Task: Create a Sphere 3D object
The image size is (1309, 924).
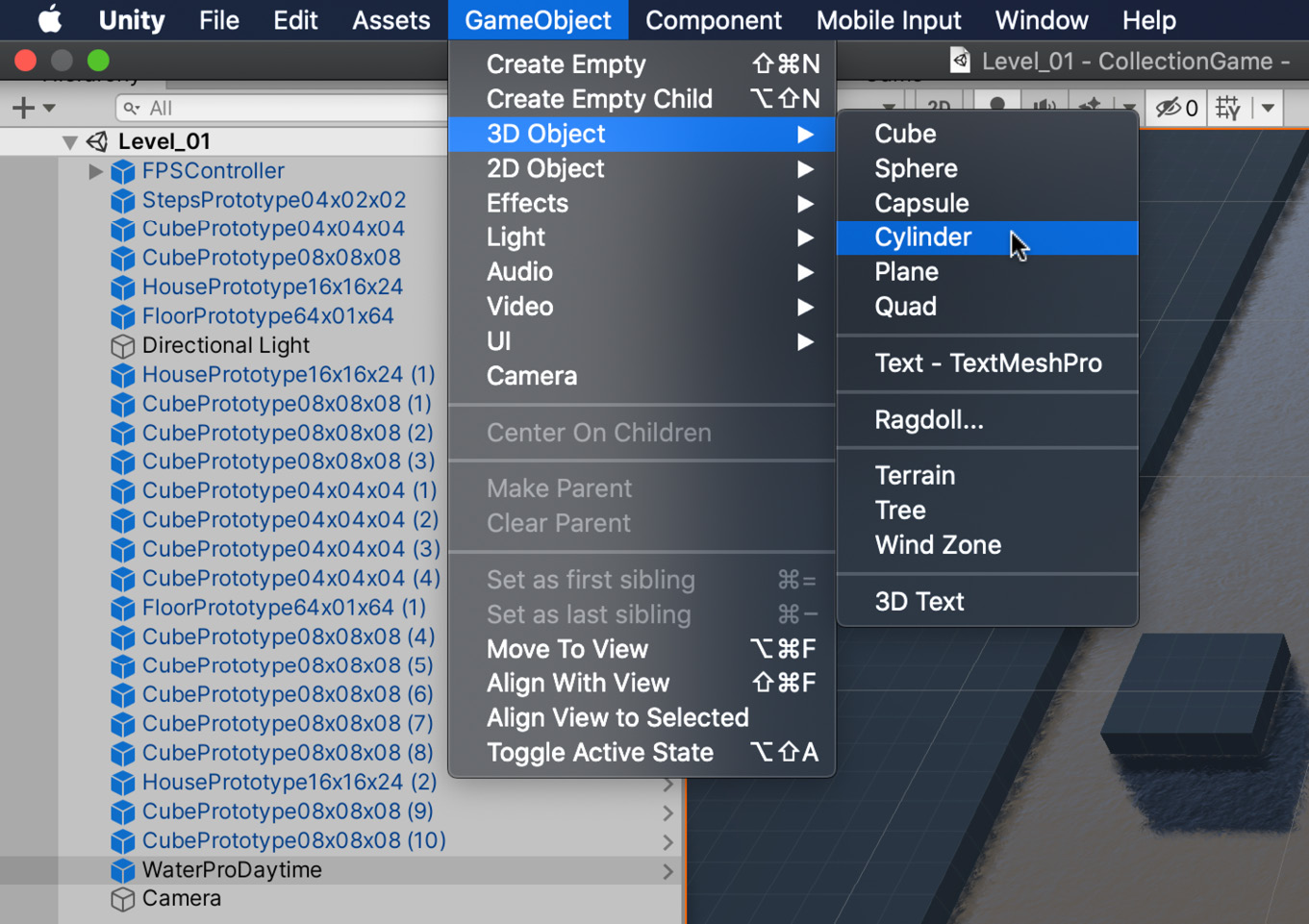Action: click(988, 168)
